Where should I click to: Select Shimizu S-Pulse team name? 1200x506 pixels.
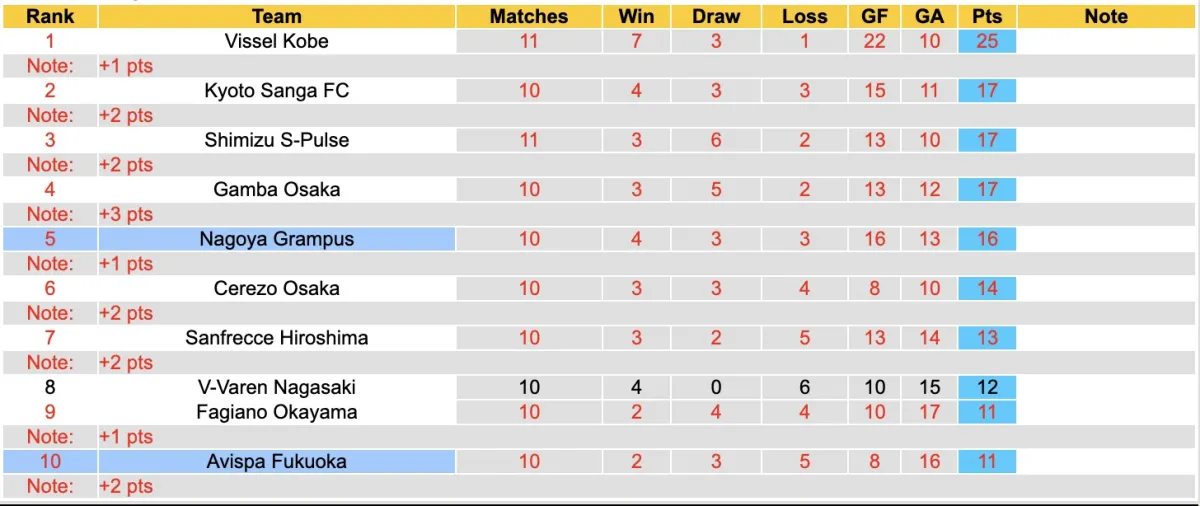[277, 140]
